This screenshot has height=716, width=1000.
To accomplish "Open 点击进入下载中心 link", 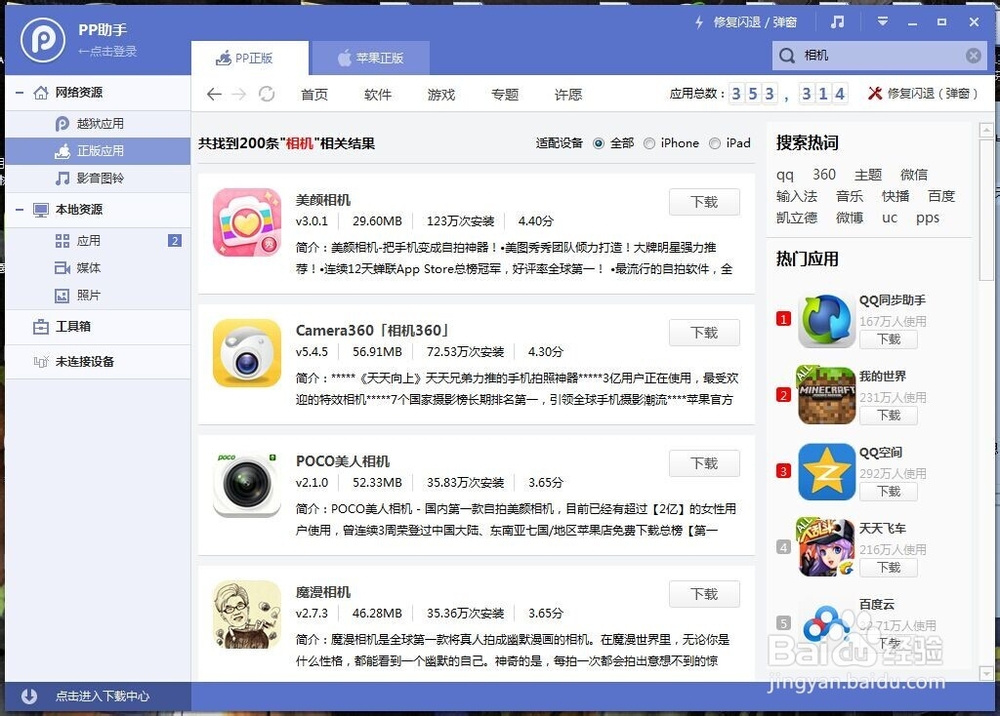I will click(x=102, y=696).
